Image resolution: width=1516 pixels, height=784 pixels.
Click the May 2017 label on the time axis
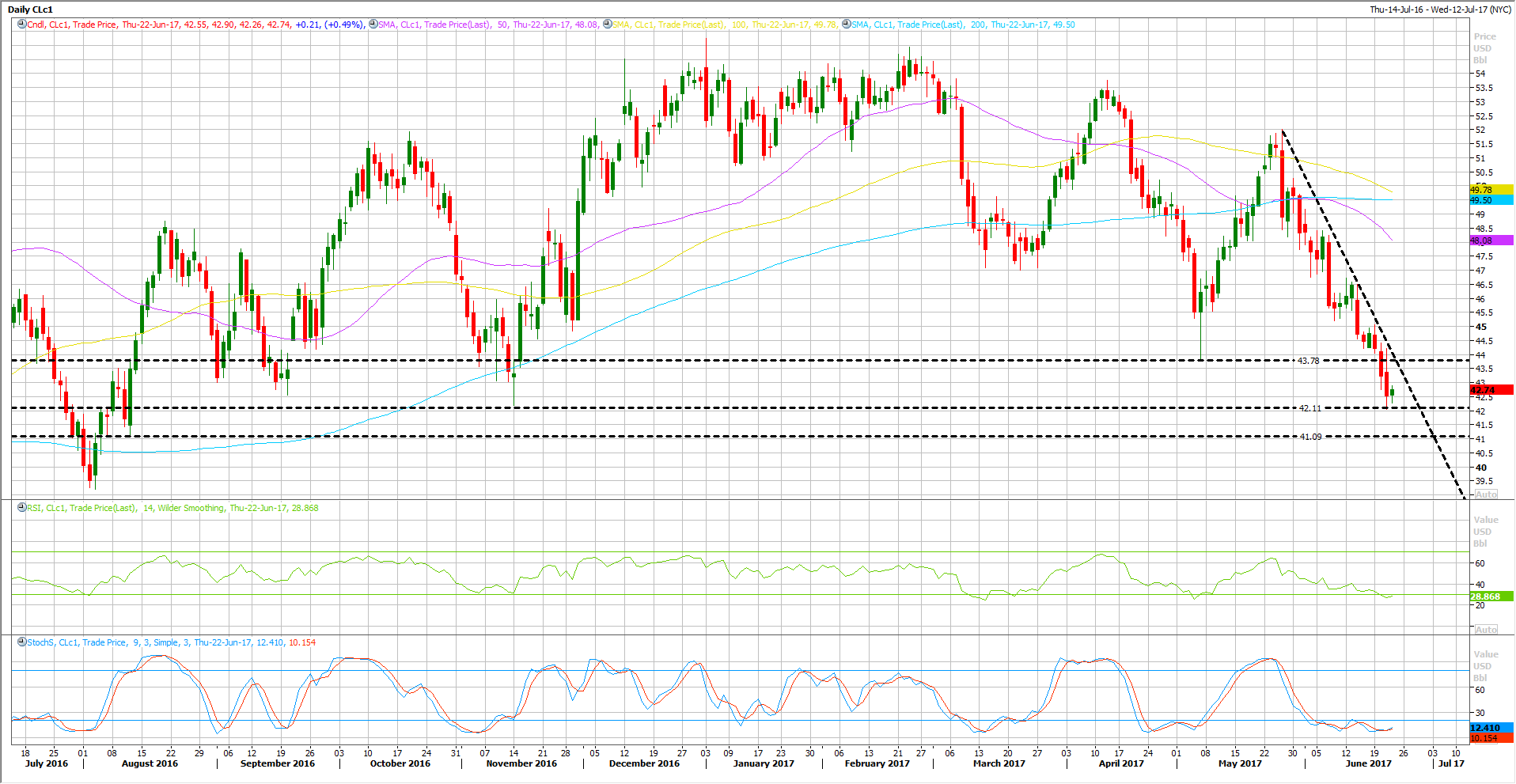[1241, 763]
